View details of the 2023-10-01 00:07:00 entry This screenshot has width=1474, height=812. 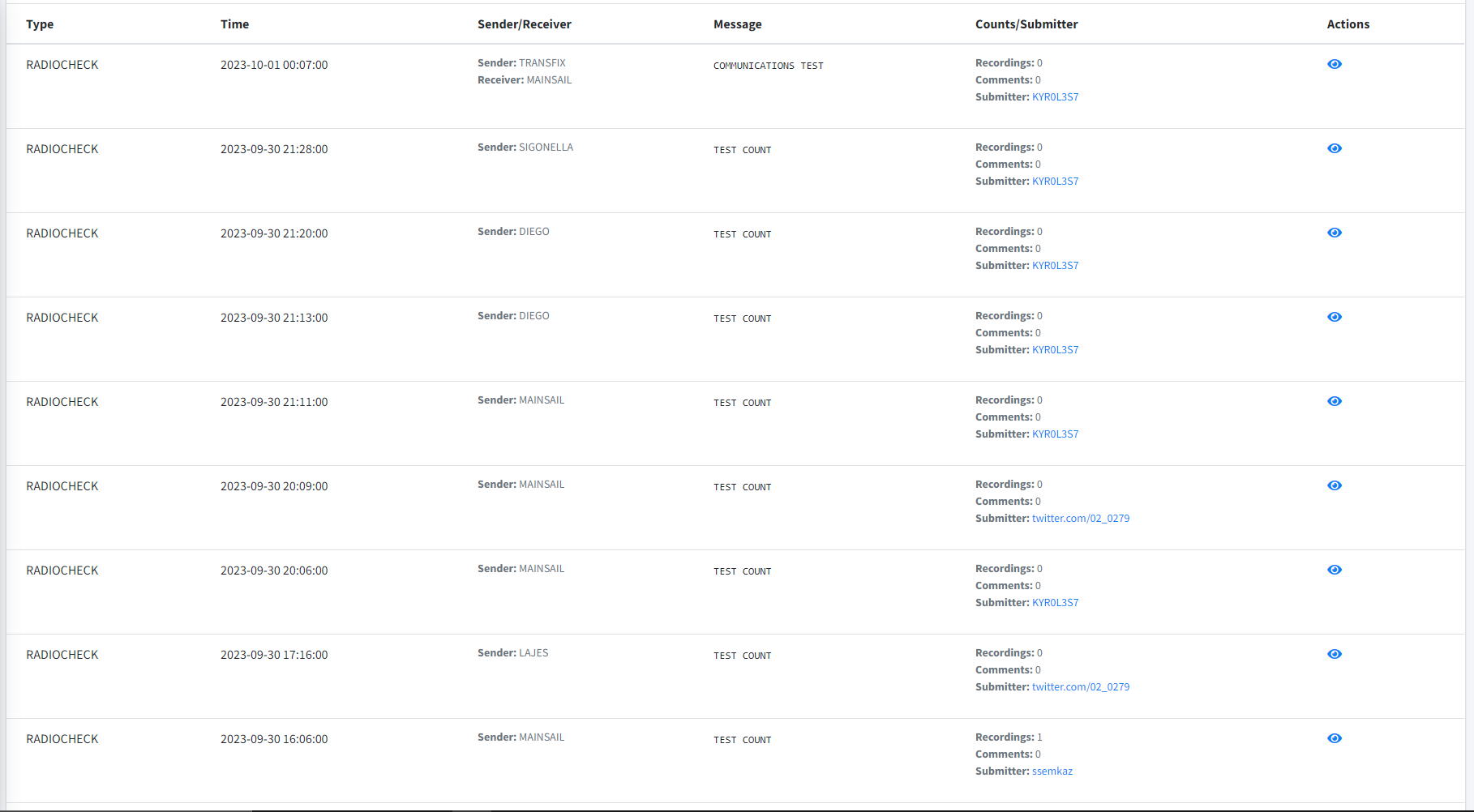tap(1335, 64)
